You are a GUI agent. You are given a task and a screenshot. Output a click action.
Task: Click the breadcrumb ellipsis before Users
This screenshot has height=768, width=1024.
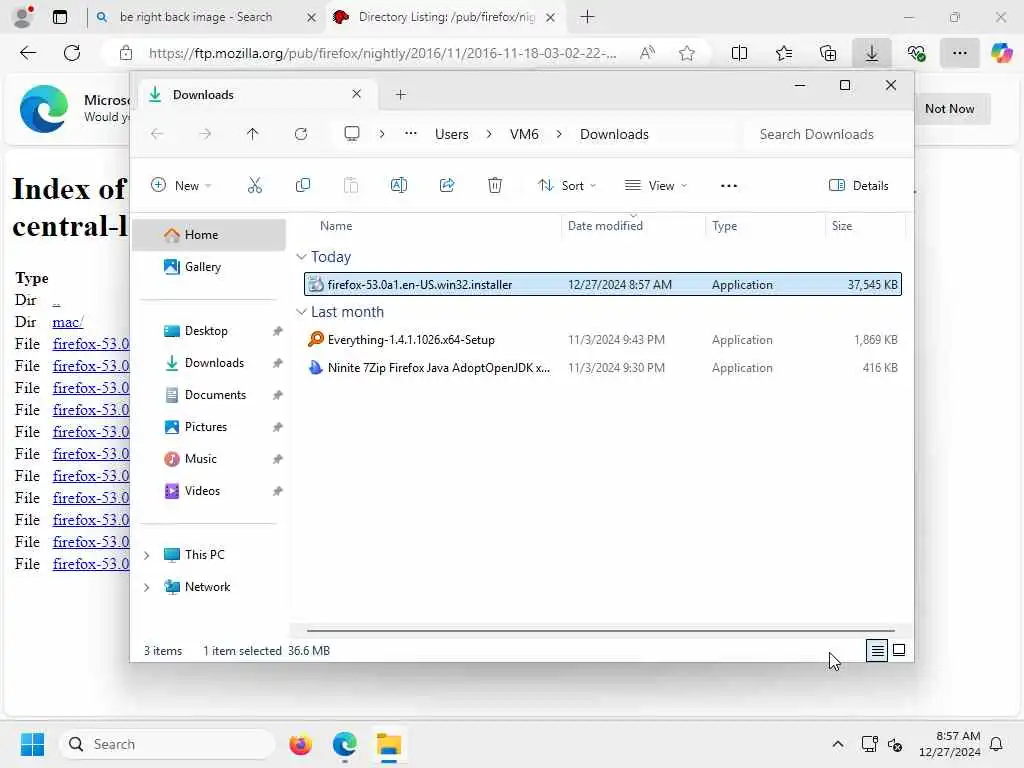[x=410, y=133]
